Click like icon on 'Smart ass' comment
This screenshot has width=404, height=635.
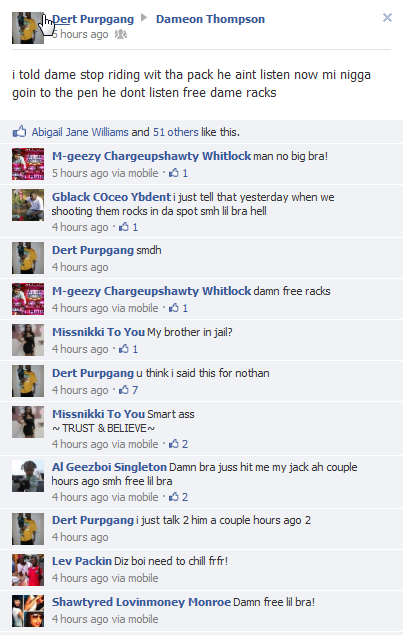(x=174, y=444)
